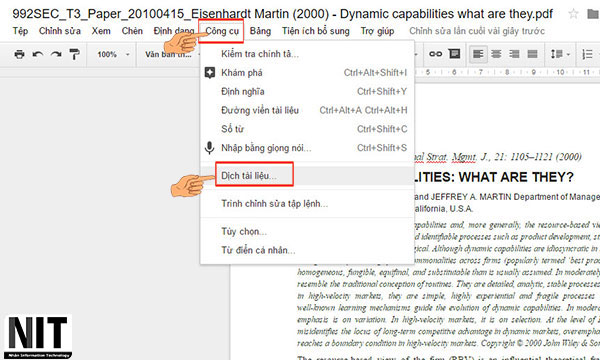600x360 pixels.
Task: Move document using folder icon
Action: (x=593, y=14)
